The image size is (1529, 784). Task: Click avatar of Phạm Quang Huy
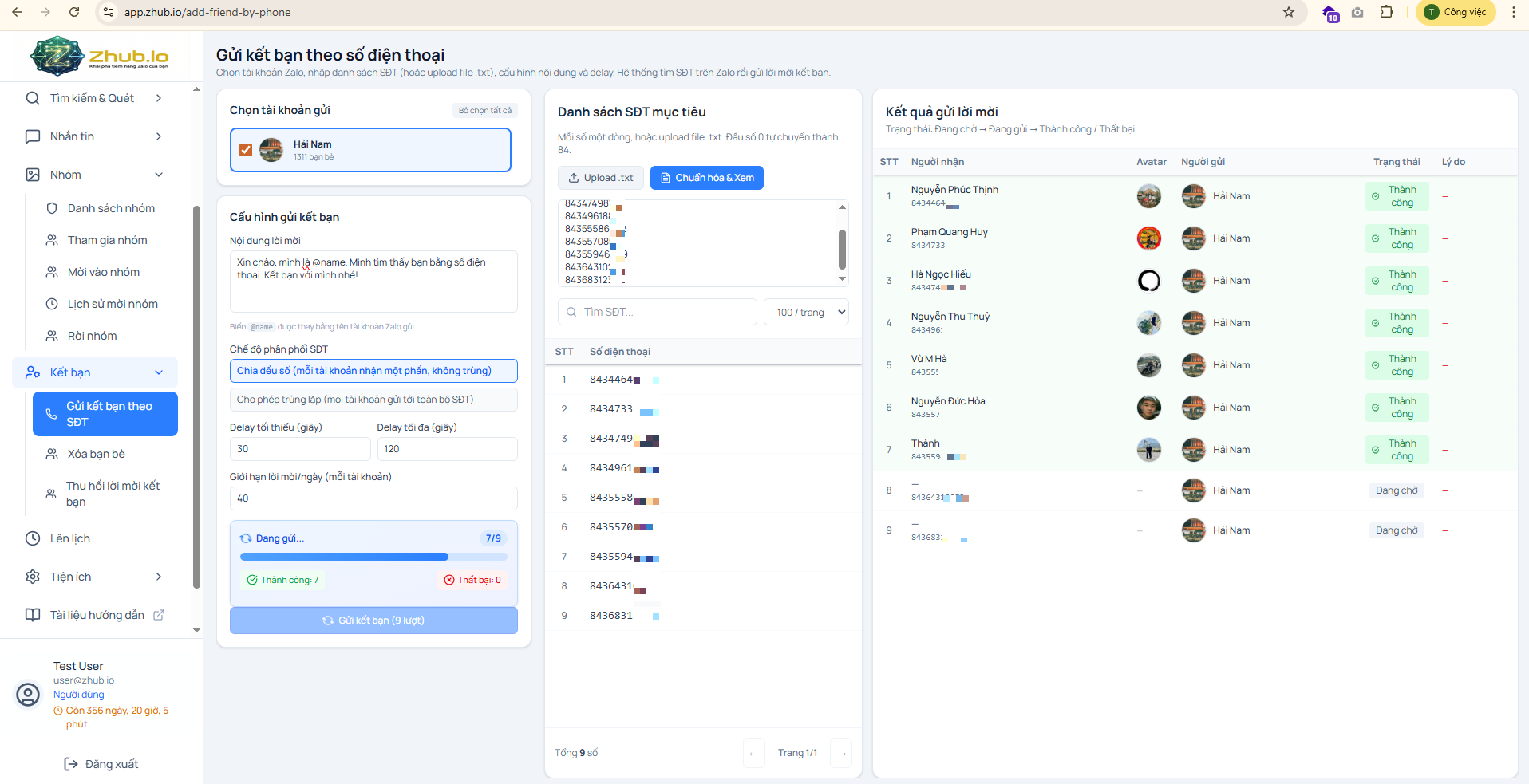pos(1148,238)
